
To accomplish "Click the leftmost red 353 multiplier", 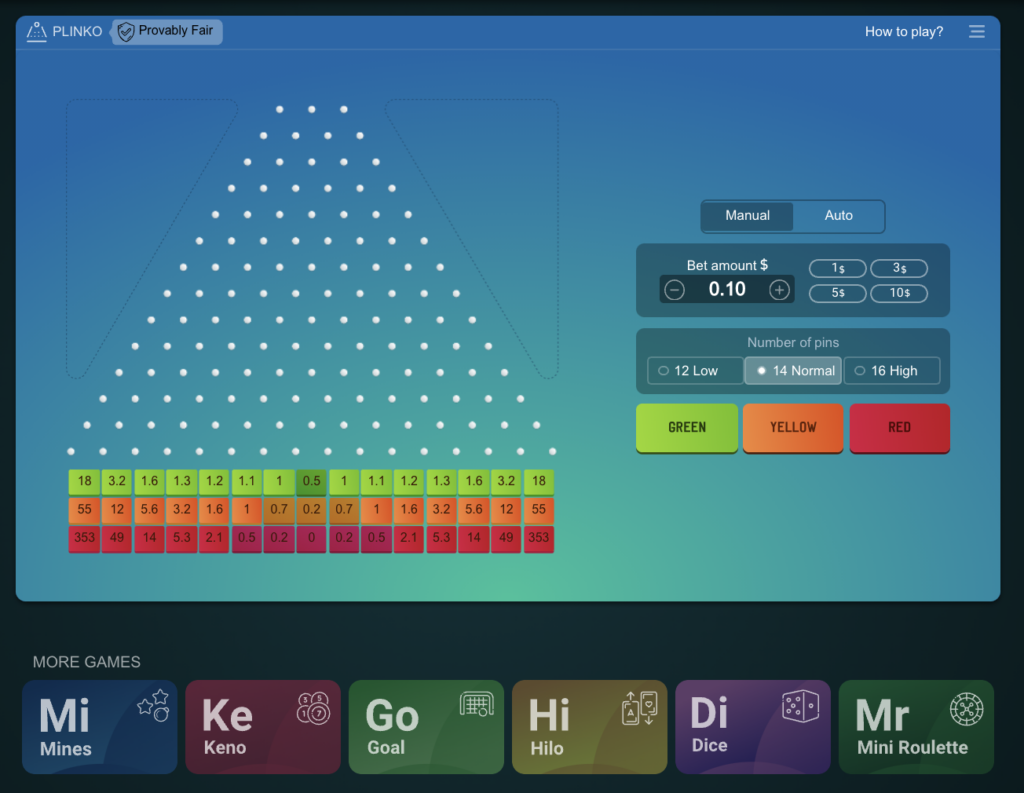I will (84, 538).
